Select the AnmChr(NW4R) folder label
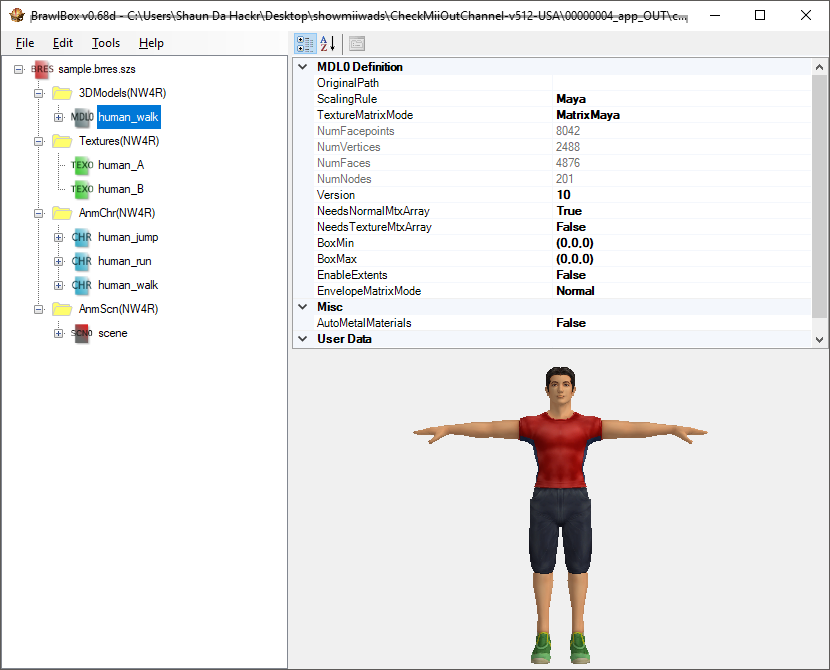Screen dimensions: 830x670 click(117, 213)
